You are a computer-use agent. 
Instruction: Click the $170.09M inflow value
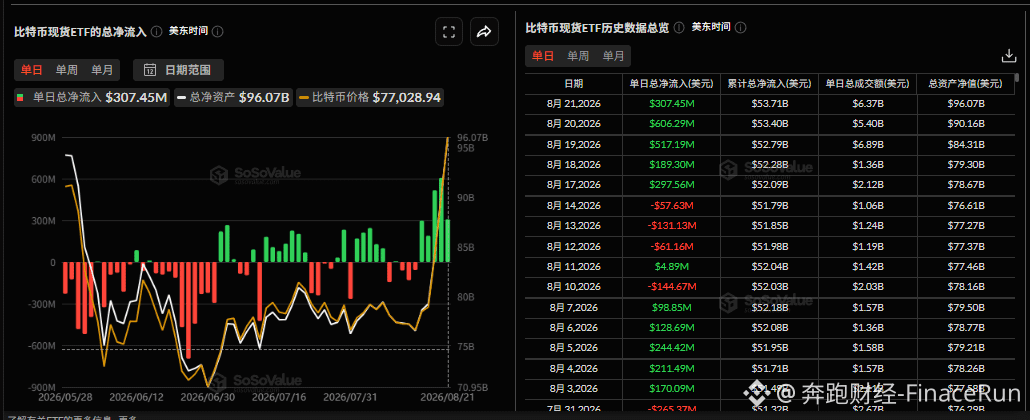point(671,388)
